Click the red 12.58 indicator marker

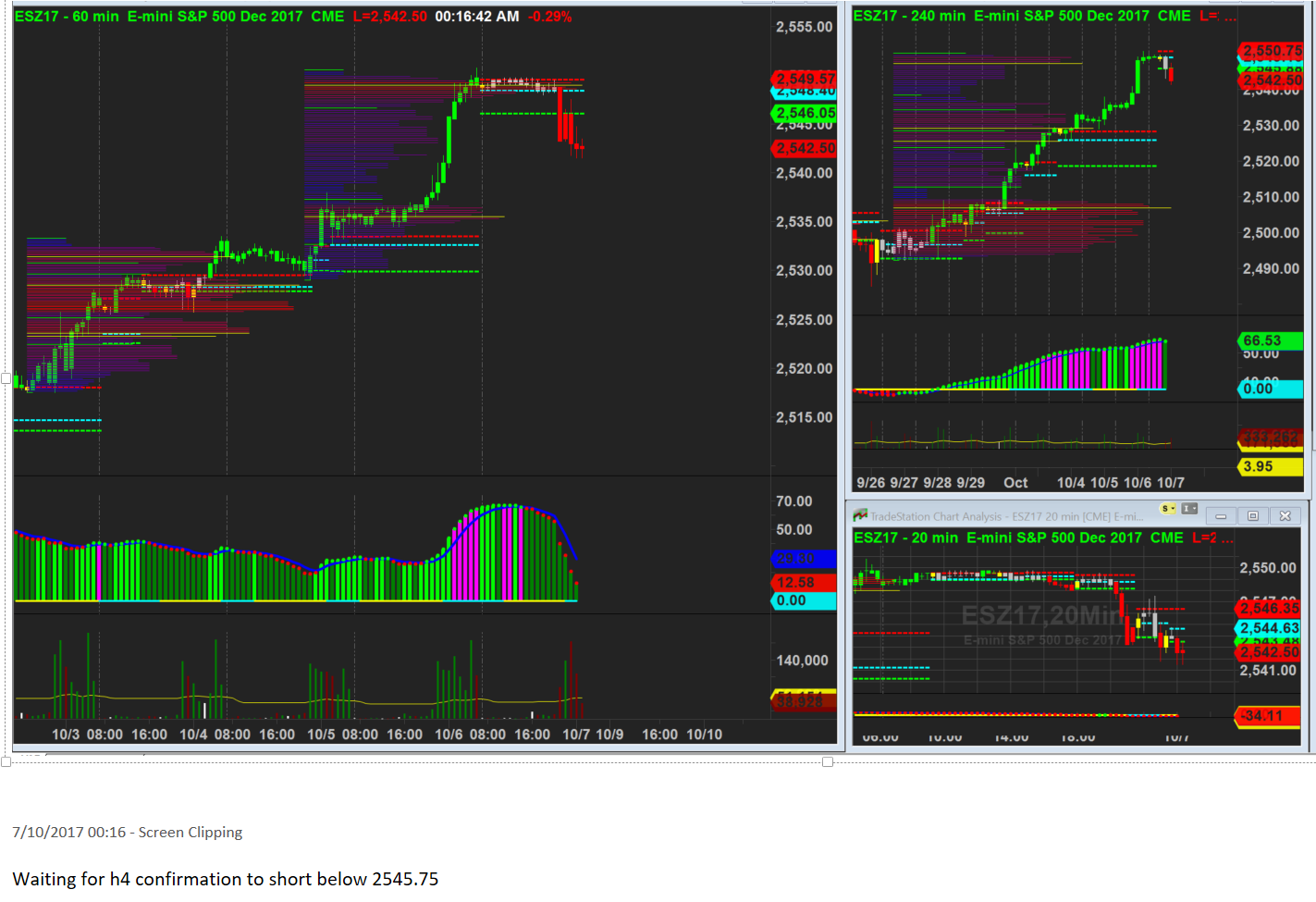[804, 582]
